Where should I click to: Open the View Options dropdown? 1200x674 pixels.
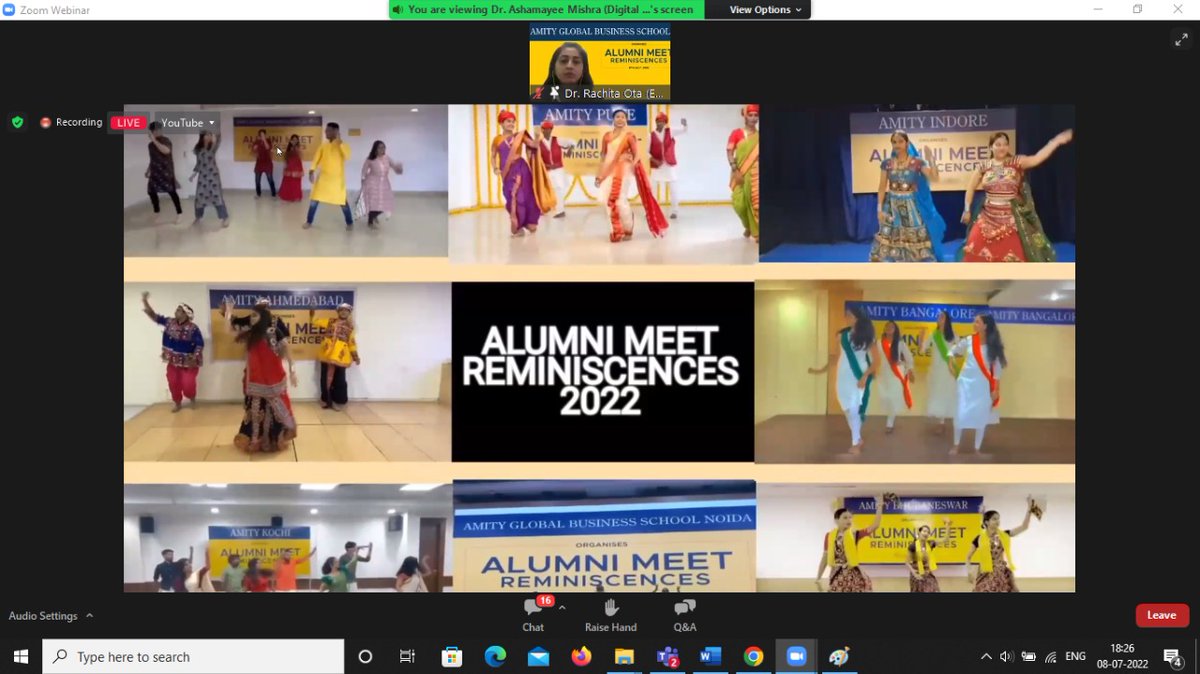(765, 10)
